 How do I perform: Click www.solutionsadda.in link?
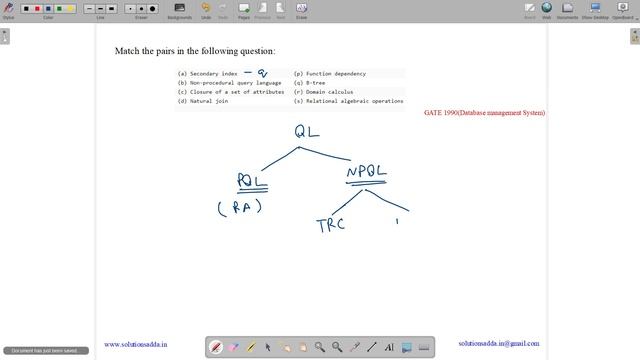tap(136, 344)
